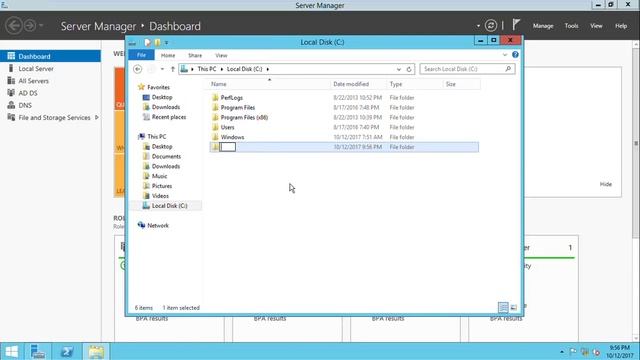Open the Windows Start button
The width and height of the screenshot is (640, 360).
pos(11,351)
